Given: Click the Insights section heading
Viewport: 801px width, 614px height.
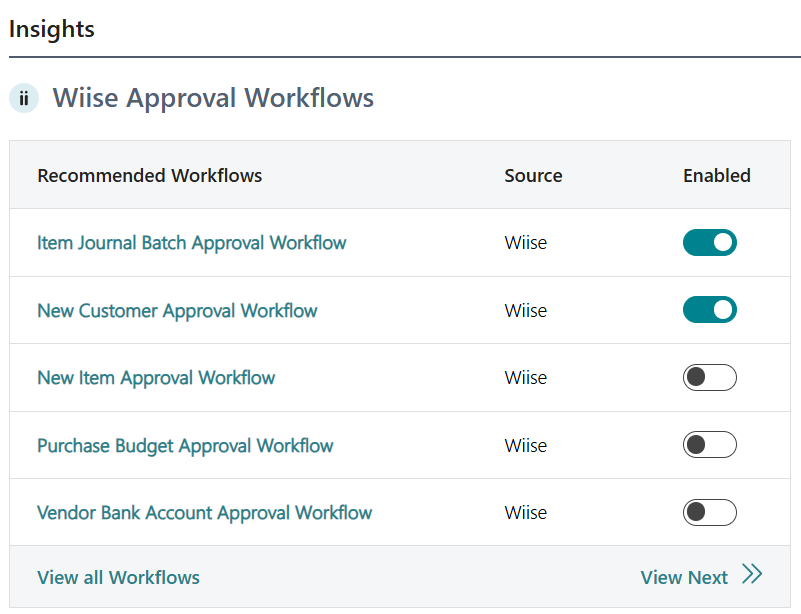Looking at the screenshot, I should (52, 29).
